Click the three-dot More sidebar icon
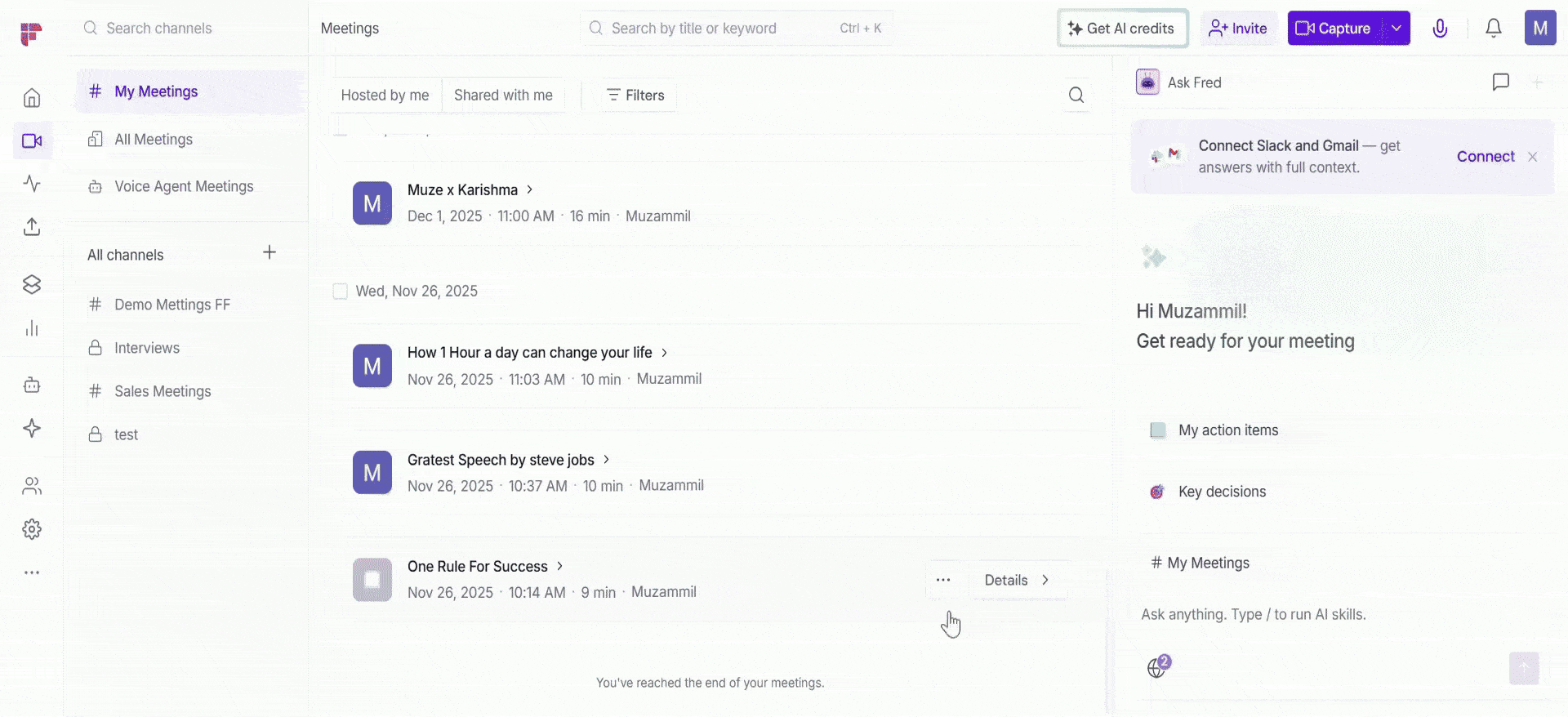Image resolution: width=1568 pixels, height=717 pixels. click(32, 572)
